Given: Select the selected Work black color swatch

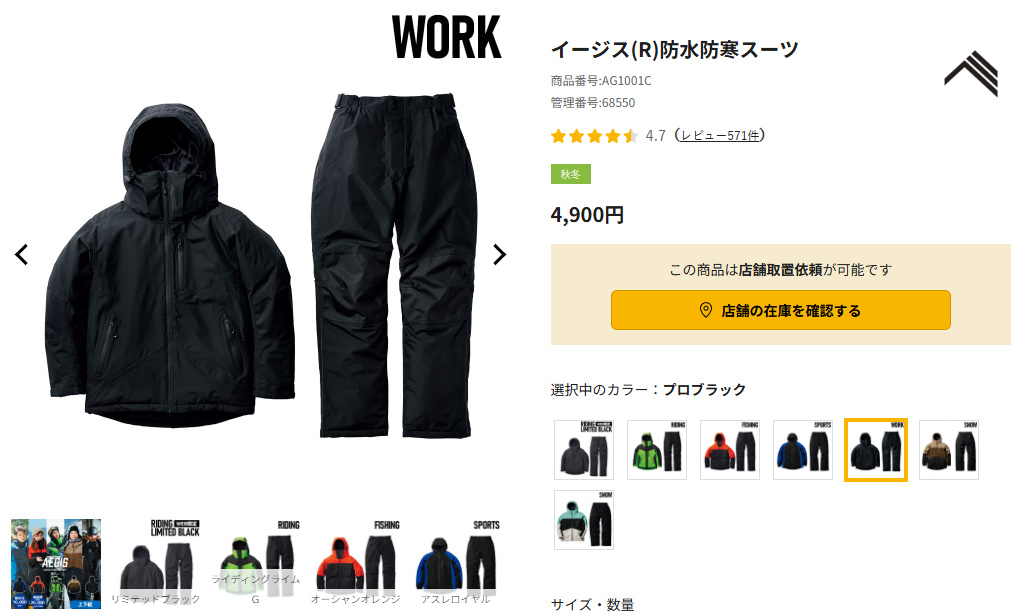Looking at the screenshot, I should coord(875,449).
